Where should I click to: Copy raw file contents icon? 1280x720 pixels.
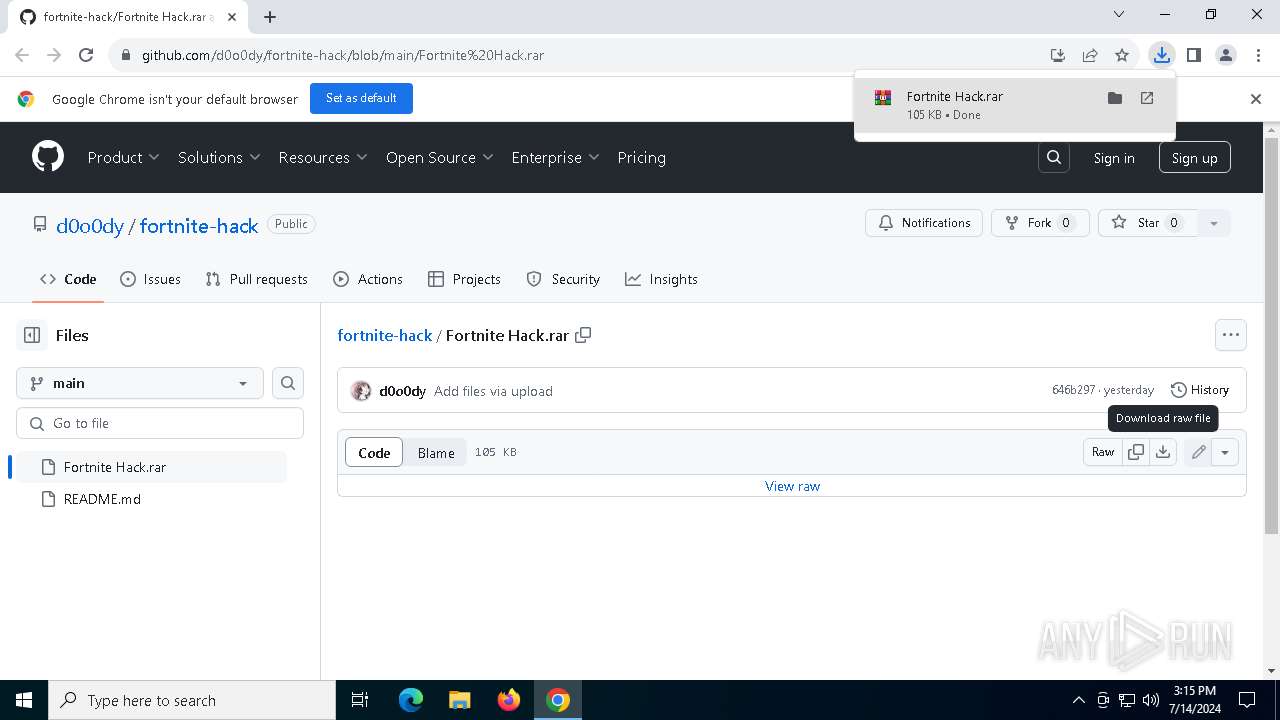point(1136,452)
